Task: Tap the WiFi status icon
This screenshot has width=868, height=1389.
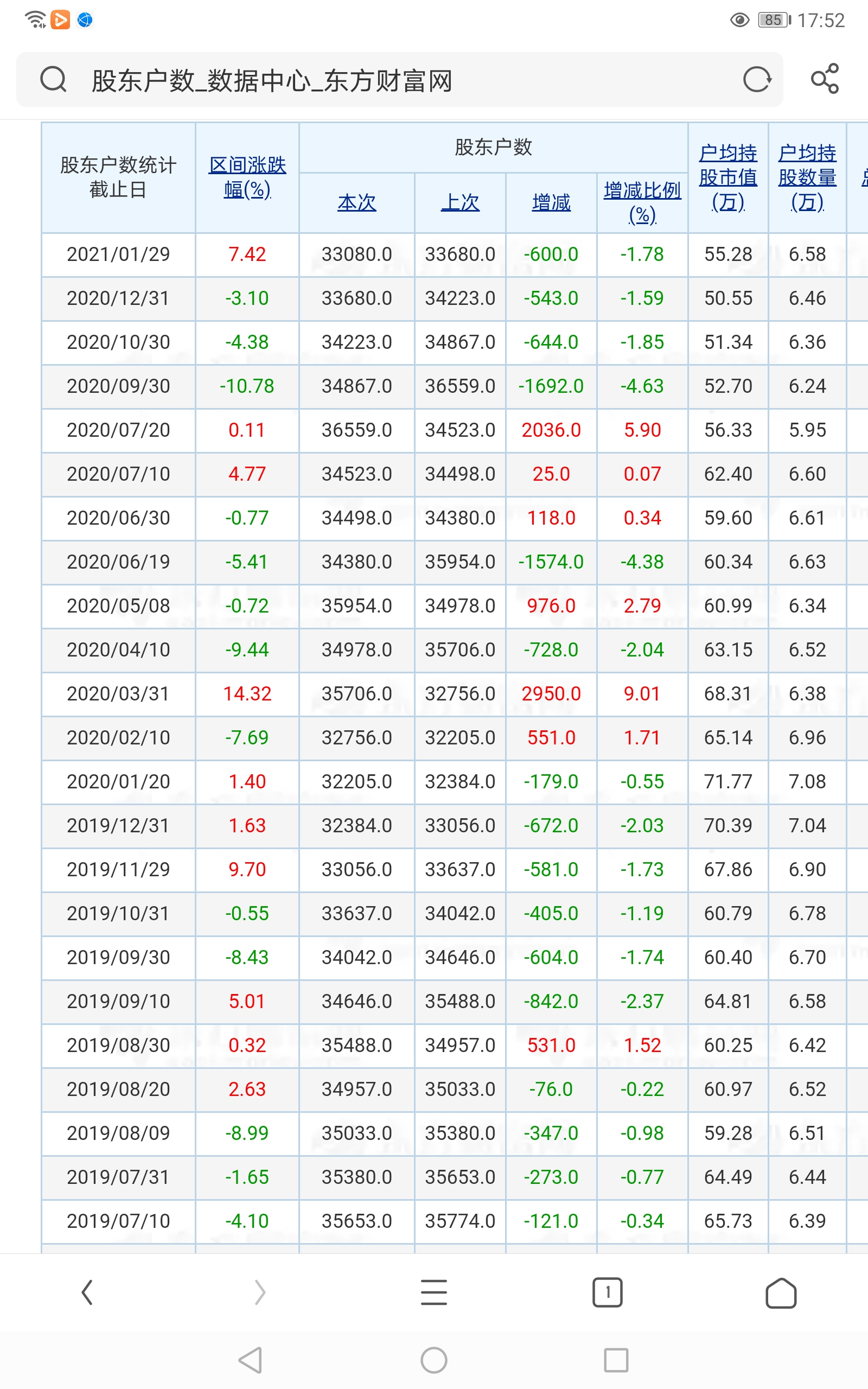Action: pyautogui.click(x=36, y=20)
